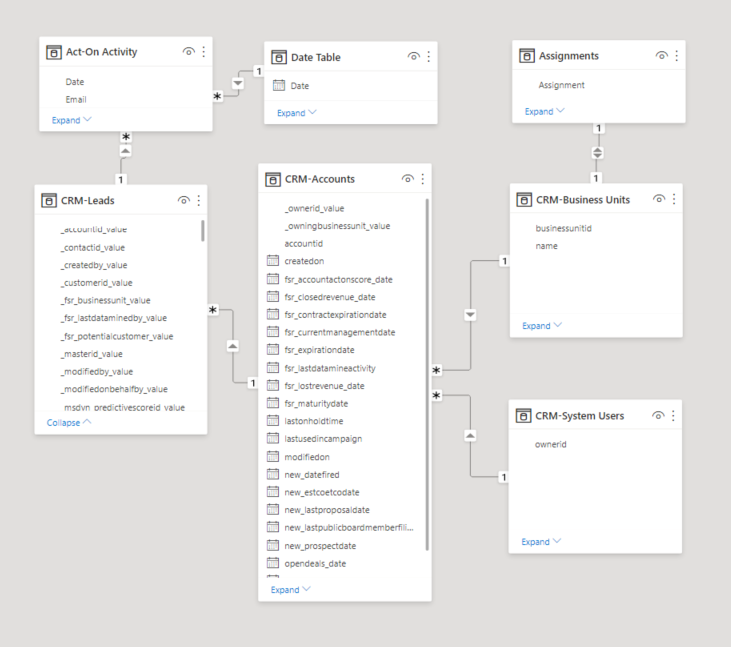Open more options for CRM-Business Units
The height and width of the screenshot is (647, 731).
coord(674,200)
